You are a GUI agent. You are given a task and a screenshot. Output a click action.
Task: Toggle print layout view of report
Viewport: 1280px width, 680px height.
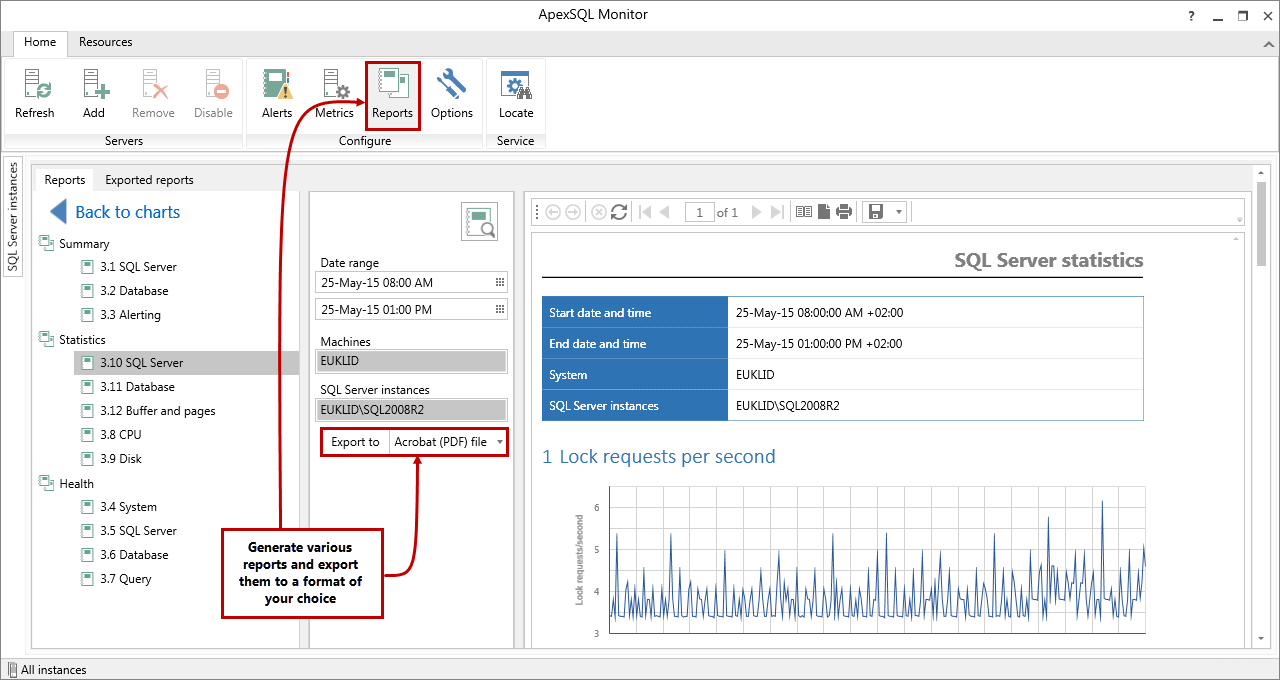pyautogui.click(x=803, y=212)
